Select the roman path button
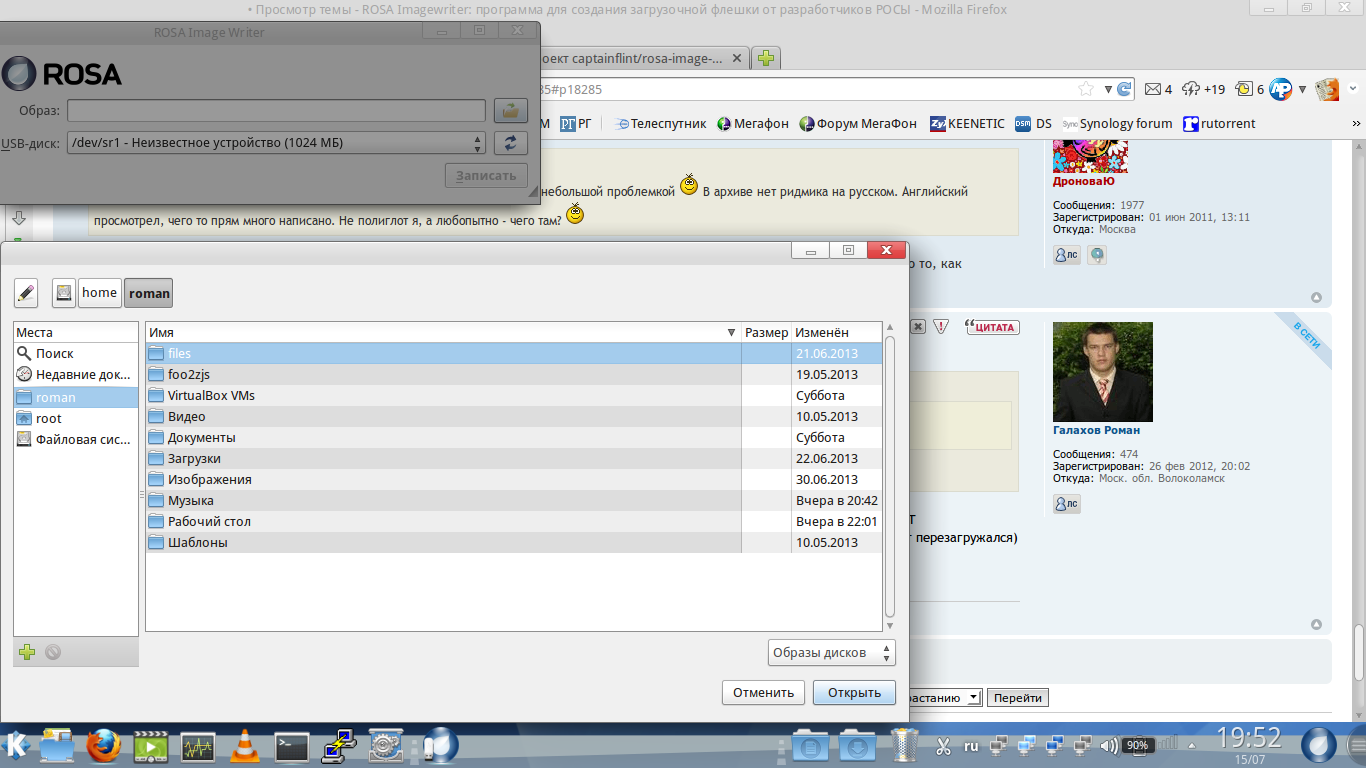This screenshot has height=768, width=1366. [x=149, y=293]
